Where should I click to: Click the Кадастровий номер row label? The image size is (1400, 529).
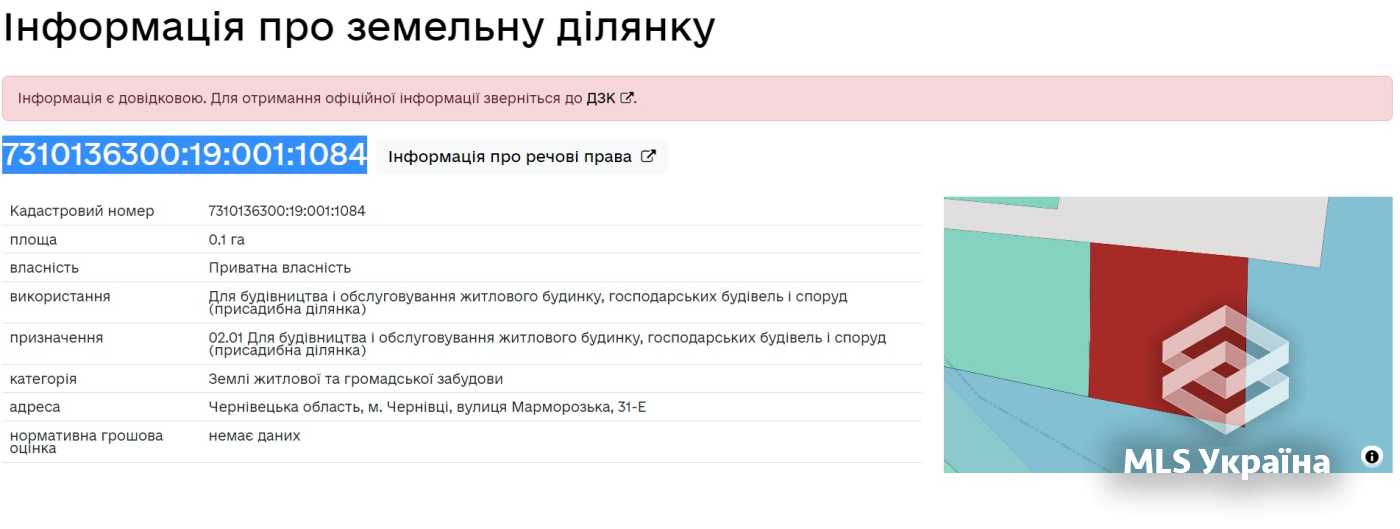coord(82,211)
